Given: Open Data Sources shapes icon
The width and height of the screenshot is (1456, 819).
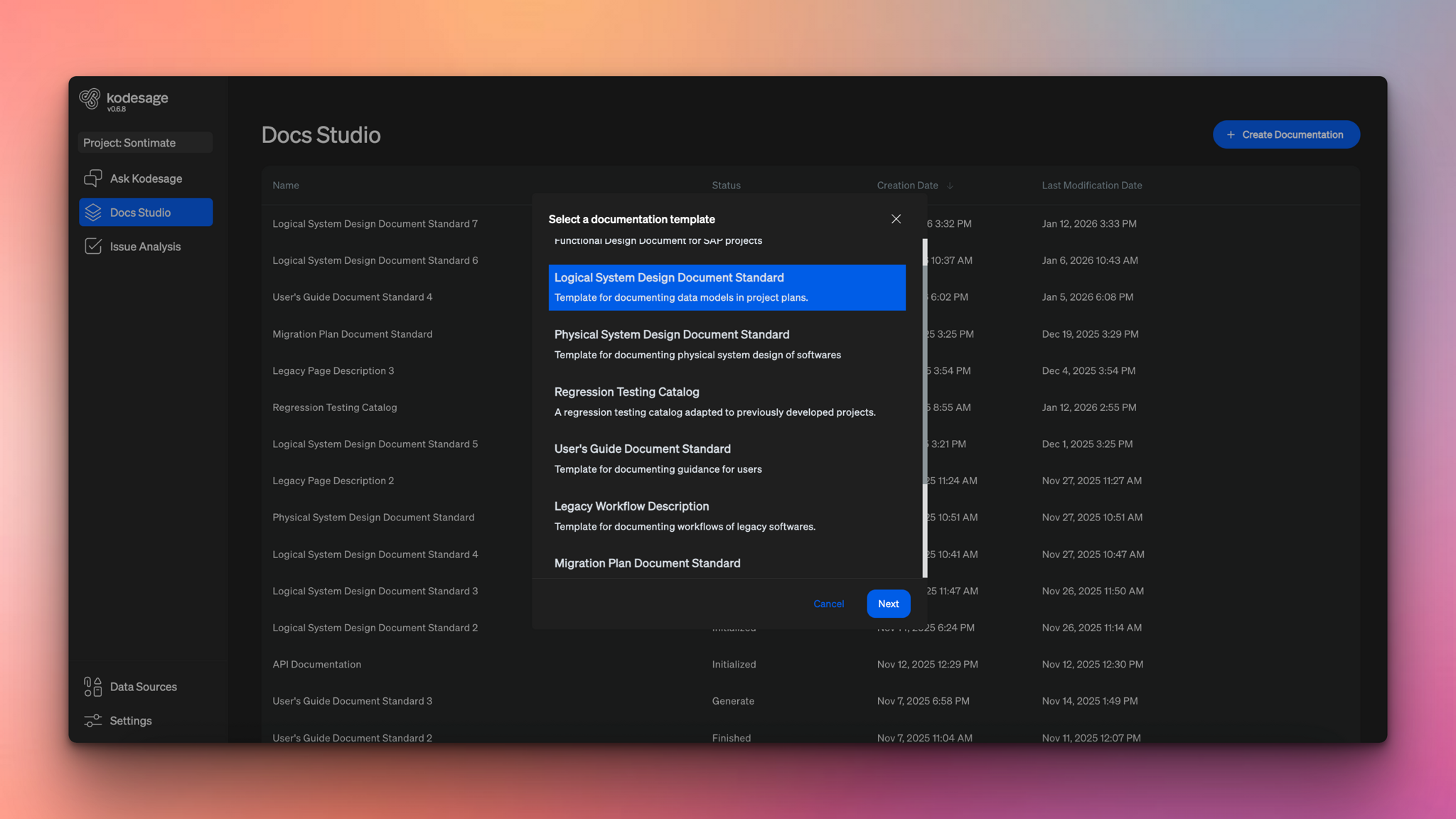Looking at the screenshot, I should click(x=93, y=687).
